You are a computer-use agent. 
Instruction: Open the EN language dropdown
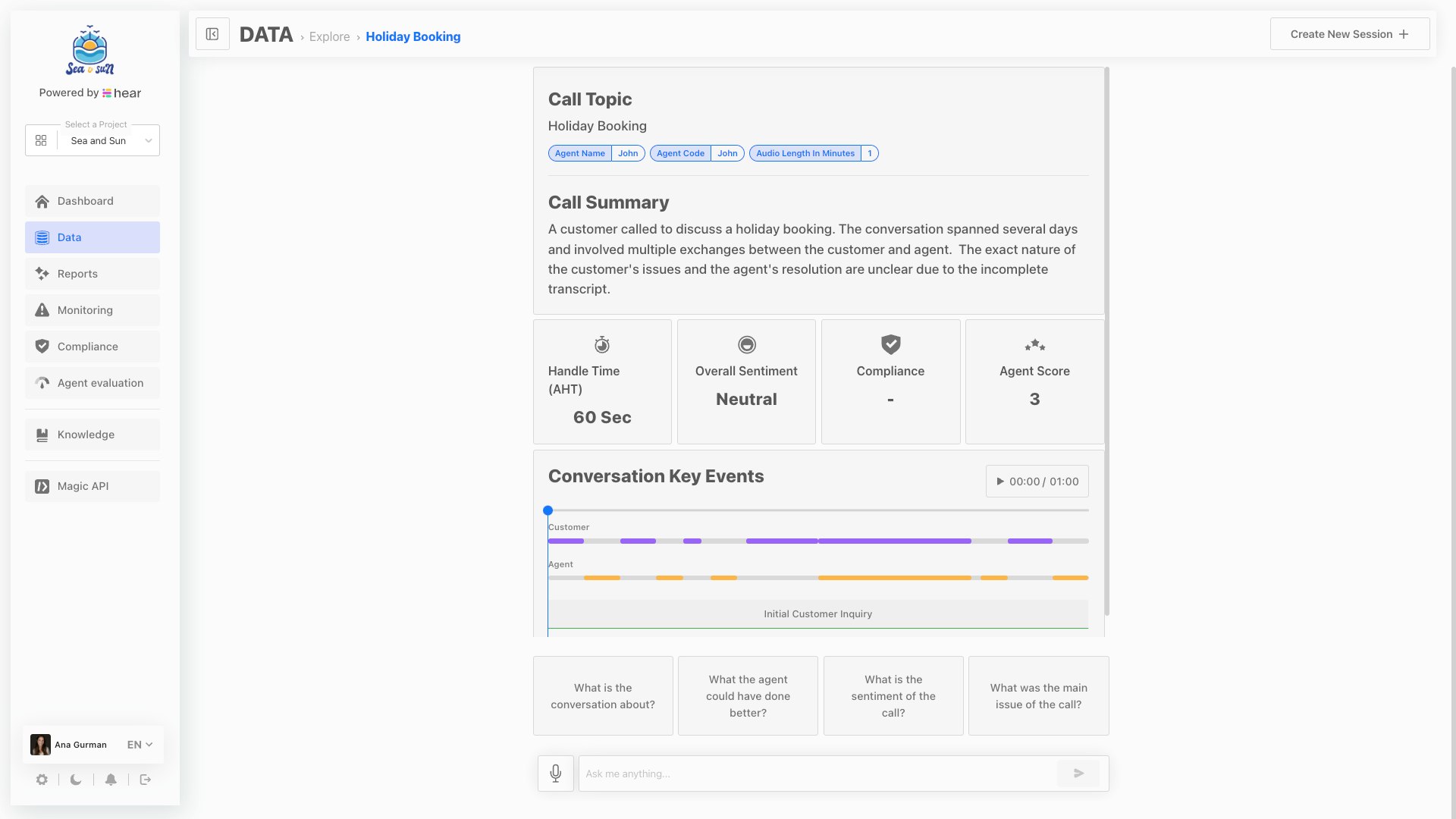(139, 745)
